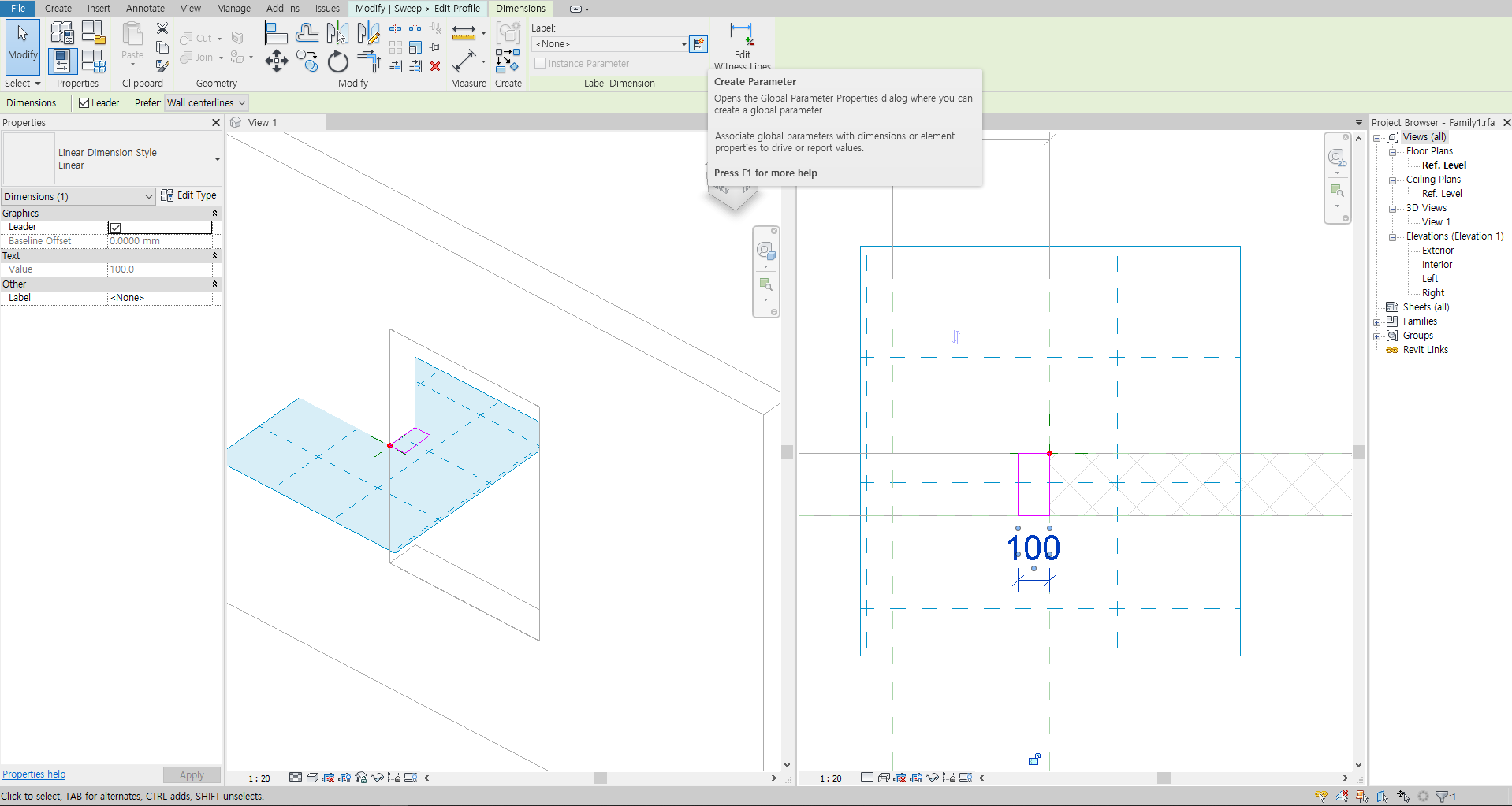Collapse the Other section in Properties
The width and height of the screenshot is (1512, 806).
214,284
